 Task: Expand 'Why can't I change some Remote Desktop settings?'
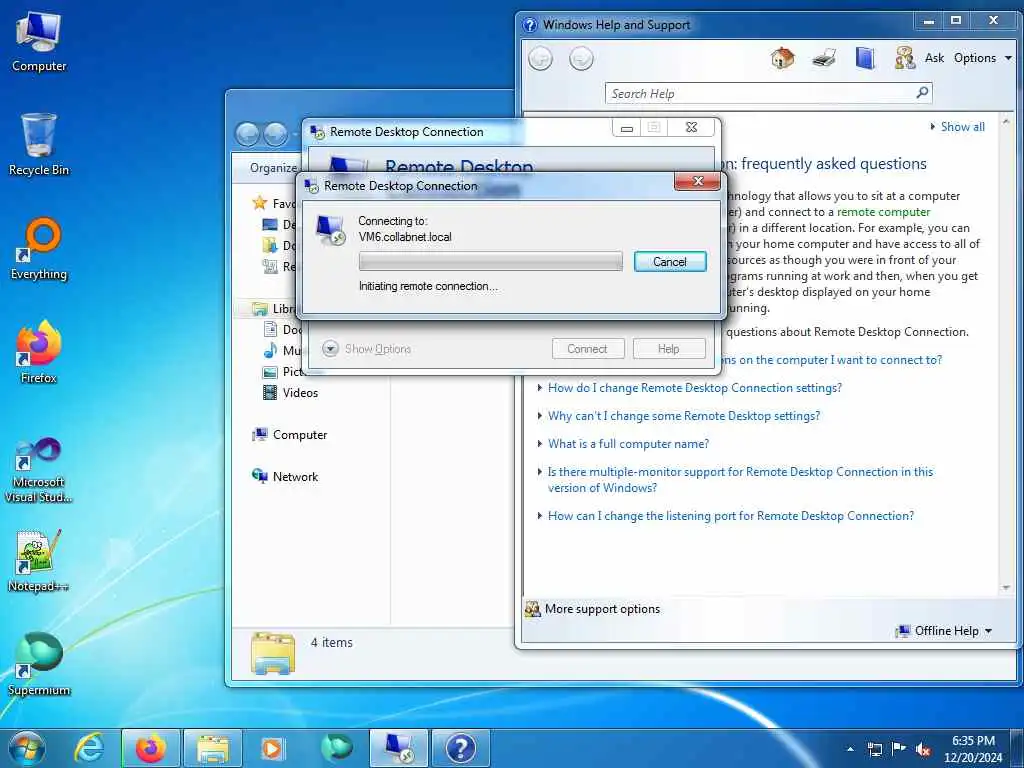[684, 416]
